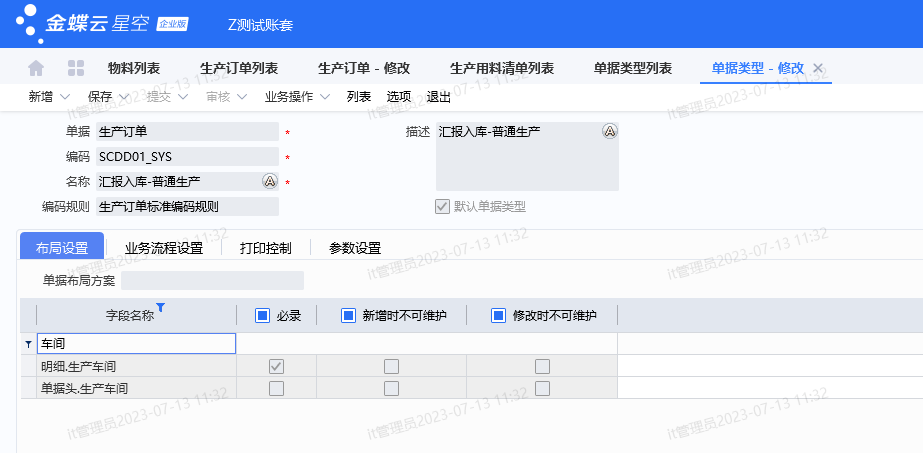Switch to the 生产用料清单列表 tab
The height and width of the screenshot is (453, 923).
[x=502, y=68]
